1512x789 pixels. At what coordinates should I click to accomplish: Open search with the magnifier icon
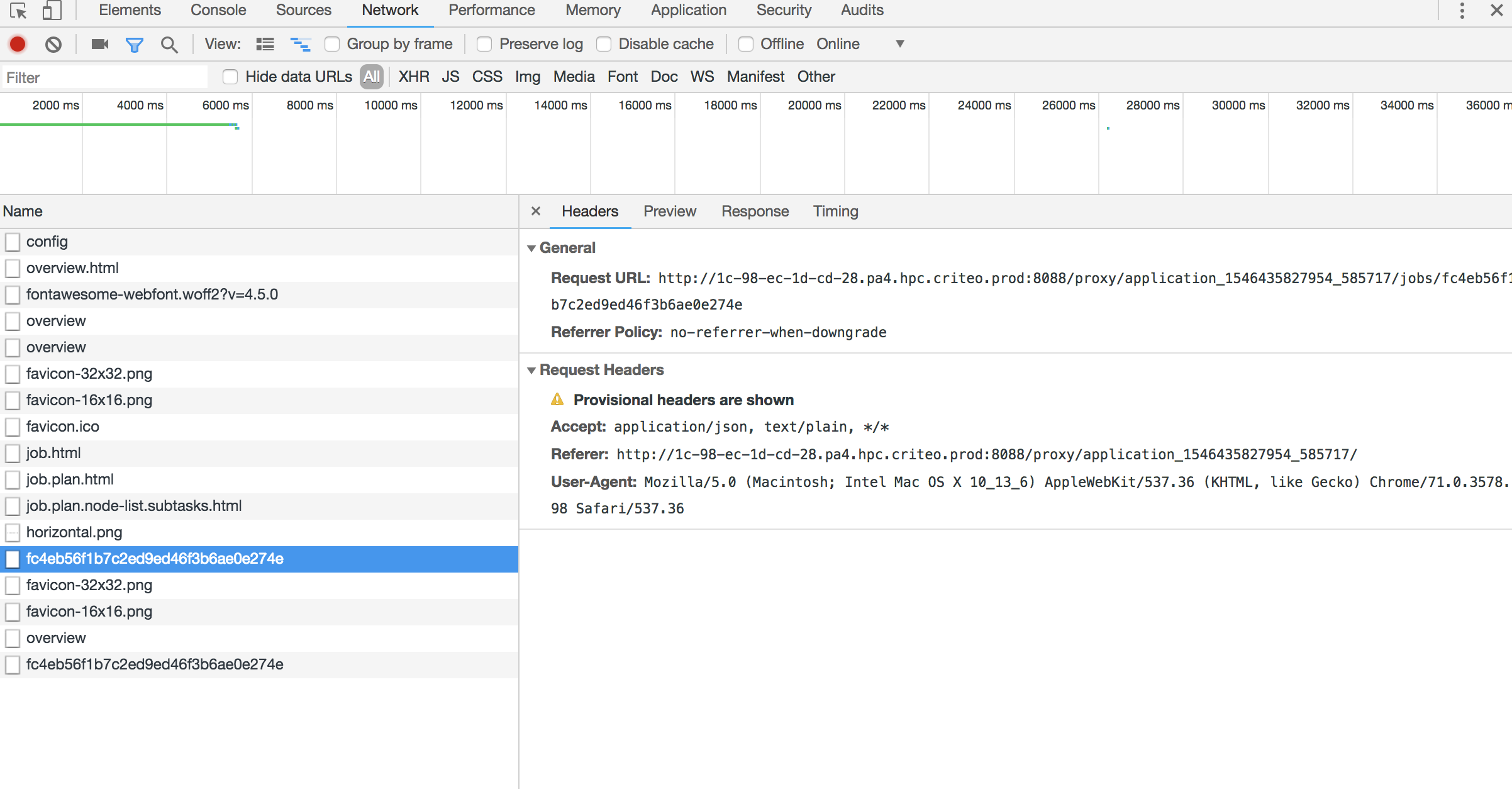pyautogui.click(x=169, y=44)
